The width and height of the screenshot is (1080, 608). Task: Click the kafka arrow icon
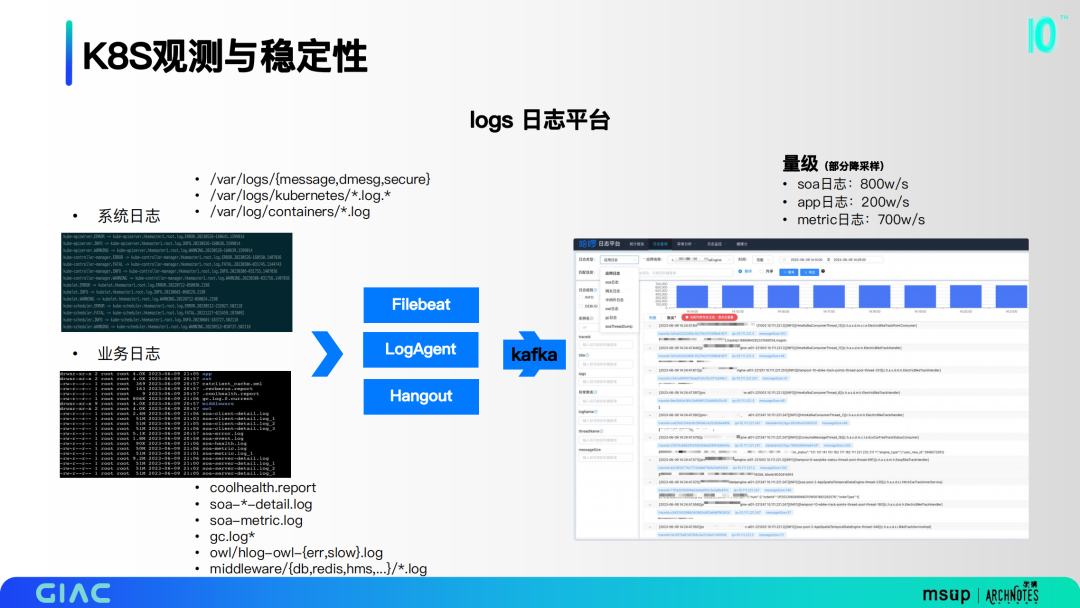pyautogui.click(x=534, y=354)
